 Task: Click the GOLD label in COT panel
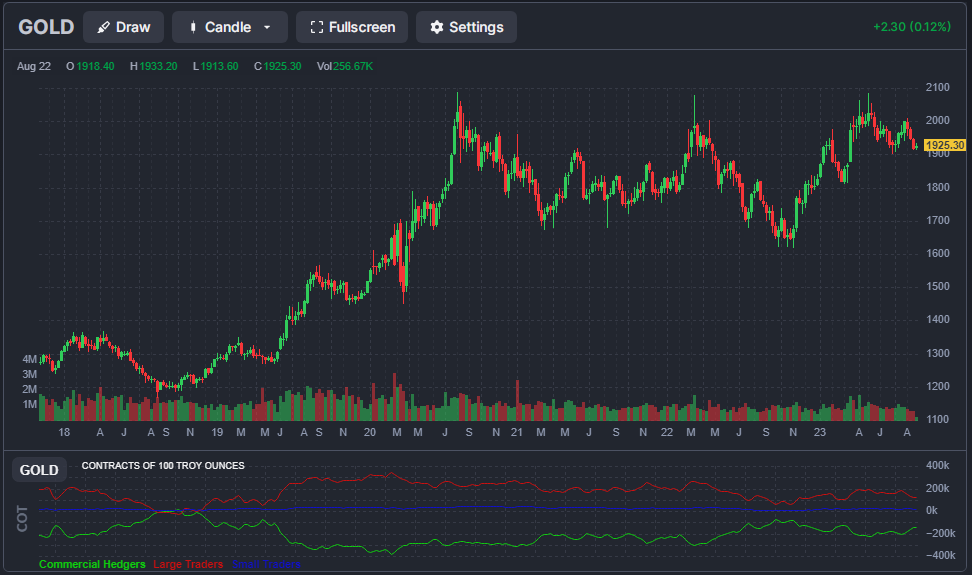click(39, 470)
